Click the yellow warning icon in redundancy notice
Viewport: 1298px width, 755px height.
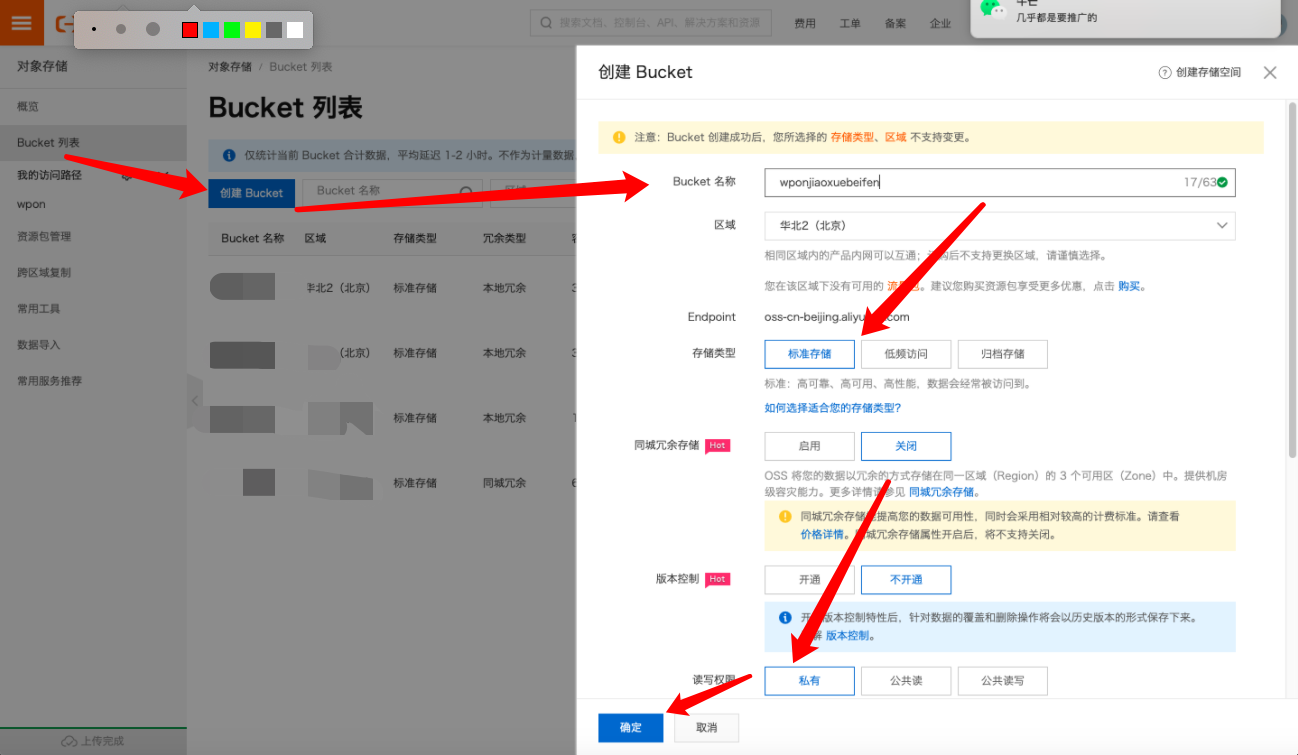[785, 517]
